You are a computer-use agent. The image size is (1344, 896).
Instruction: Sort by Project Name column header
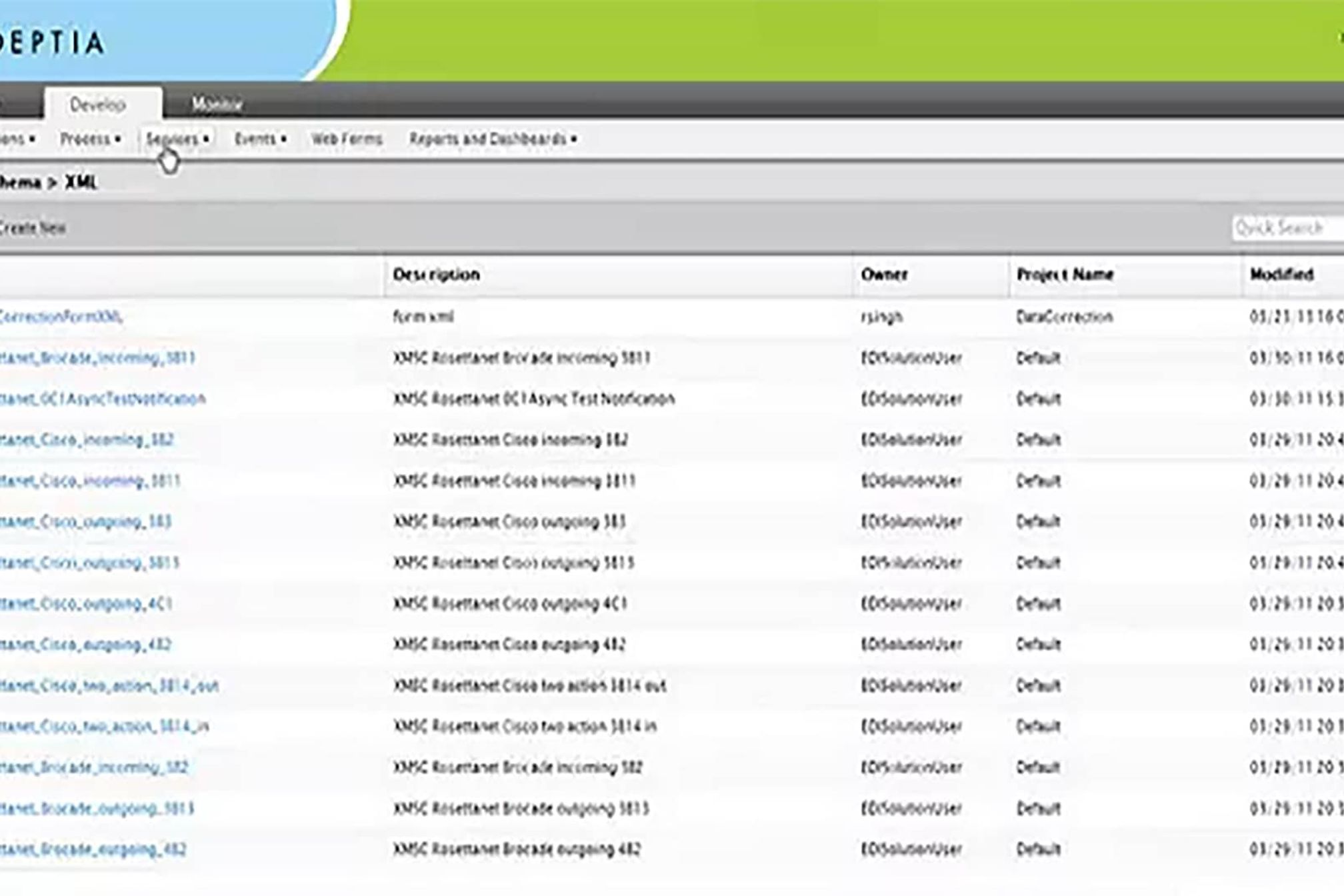(1065, 275)
